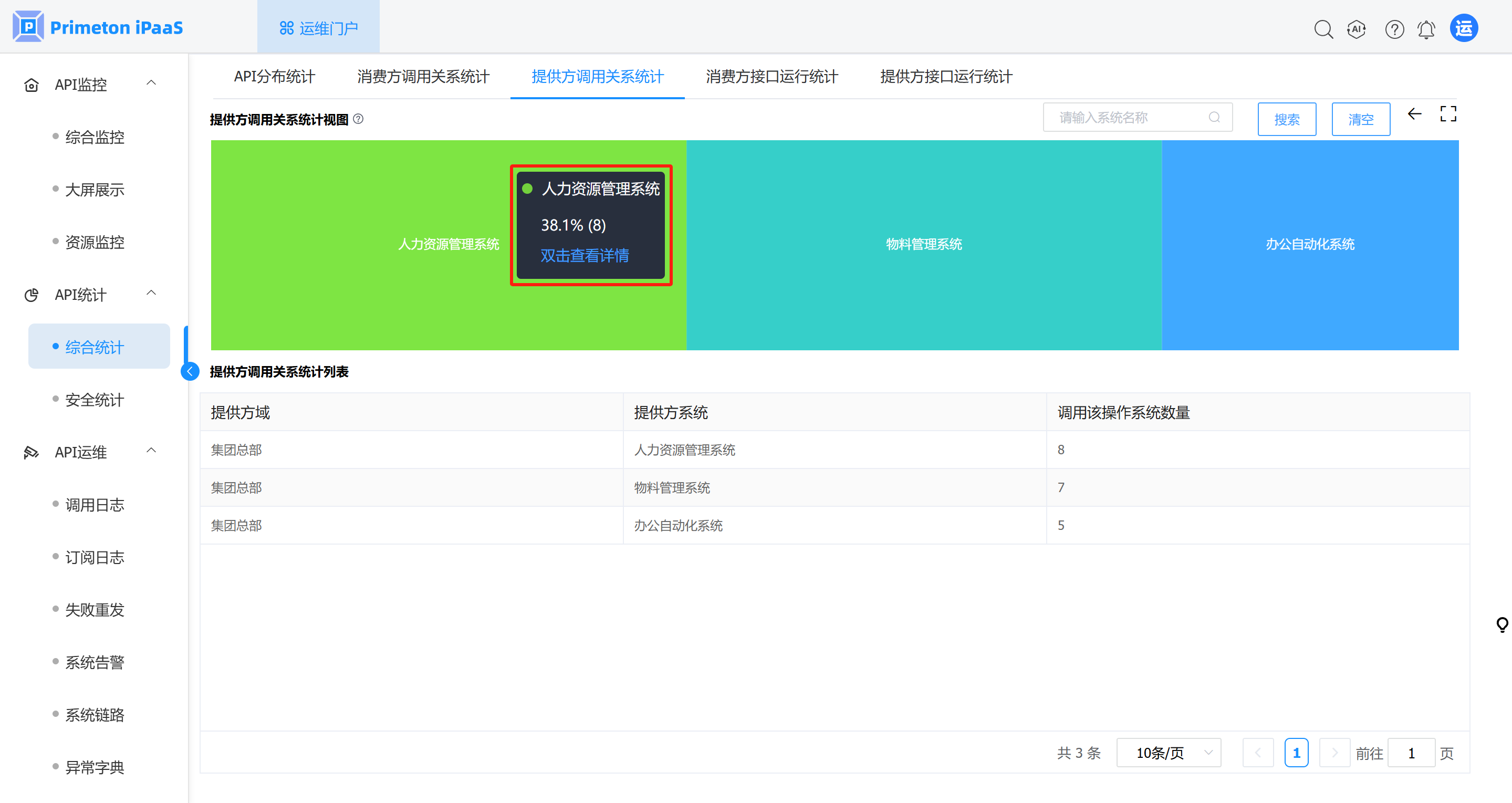Open the AI assistant icon
This screenshot has width=1512, height=803.
pos(1357,29)
